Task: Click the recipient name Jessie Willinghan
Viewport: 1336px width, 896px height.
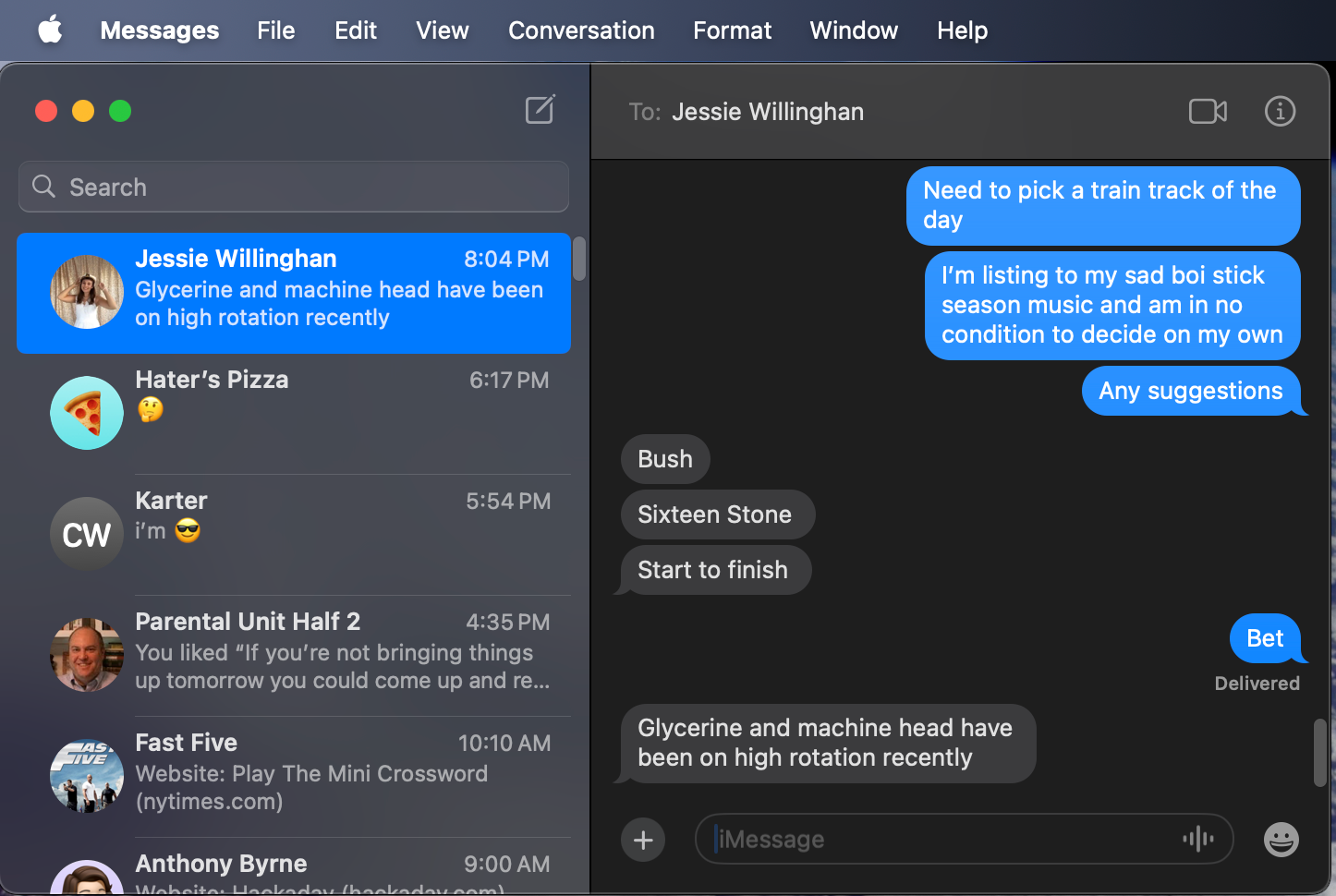Action: coord(768,112)
